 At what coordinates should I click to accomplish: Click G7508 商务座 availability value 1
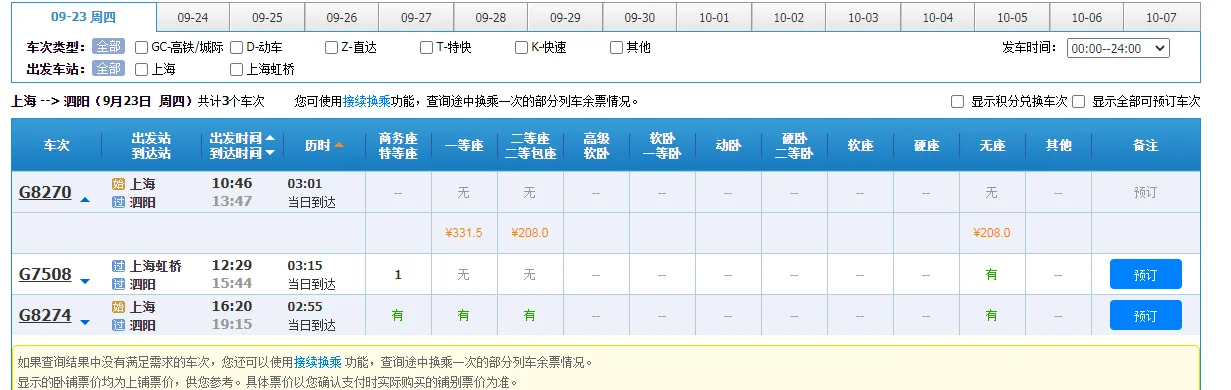[x=397, y=274]
